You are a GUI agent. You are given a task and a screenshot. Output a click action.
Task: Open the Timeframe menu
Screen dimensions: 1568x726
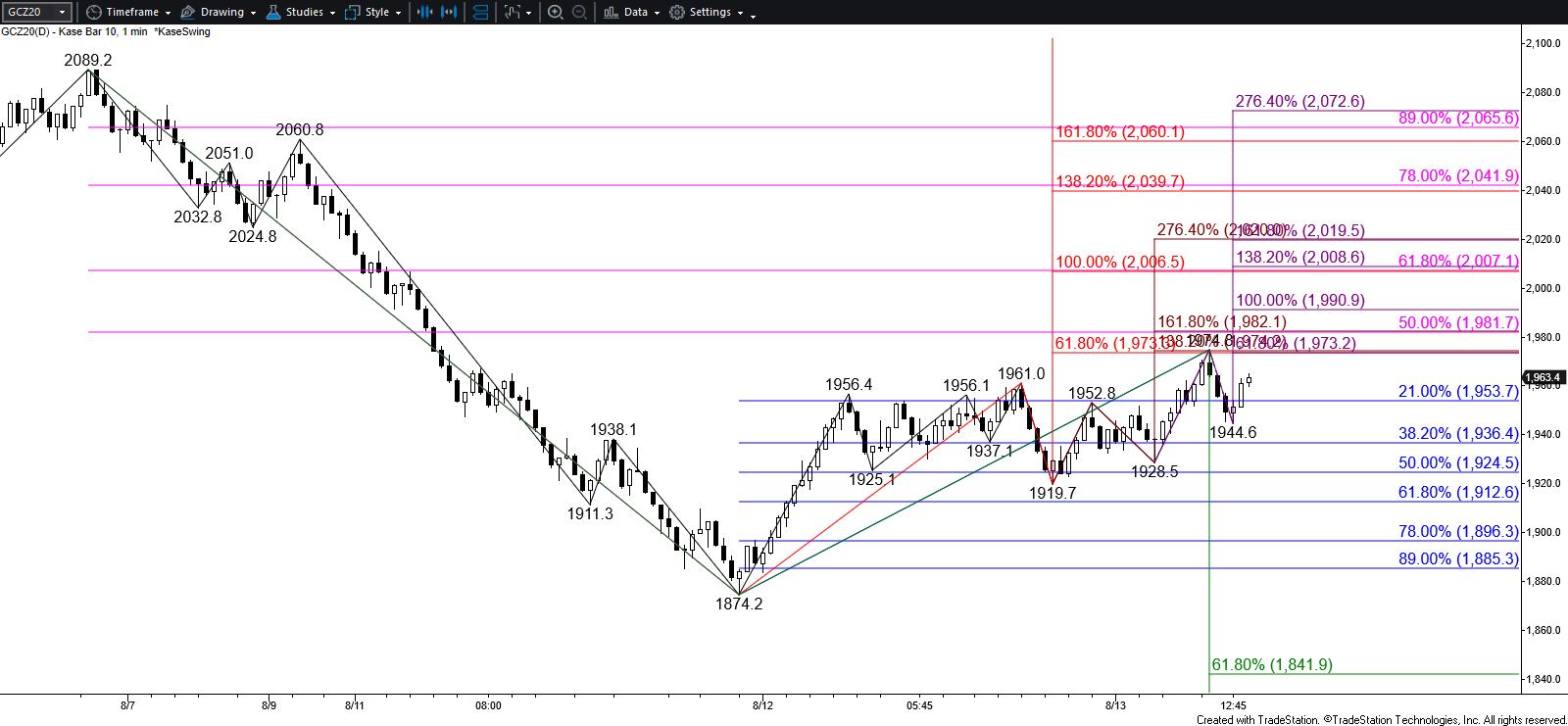point(131,13)
